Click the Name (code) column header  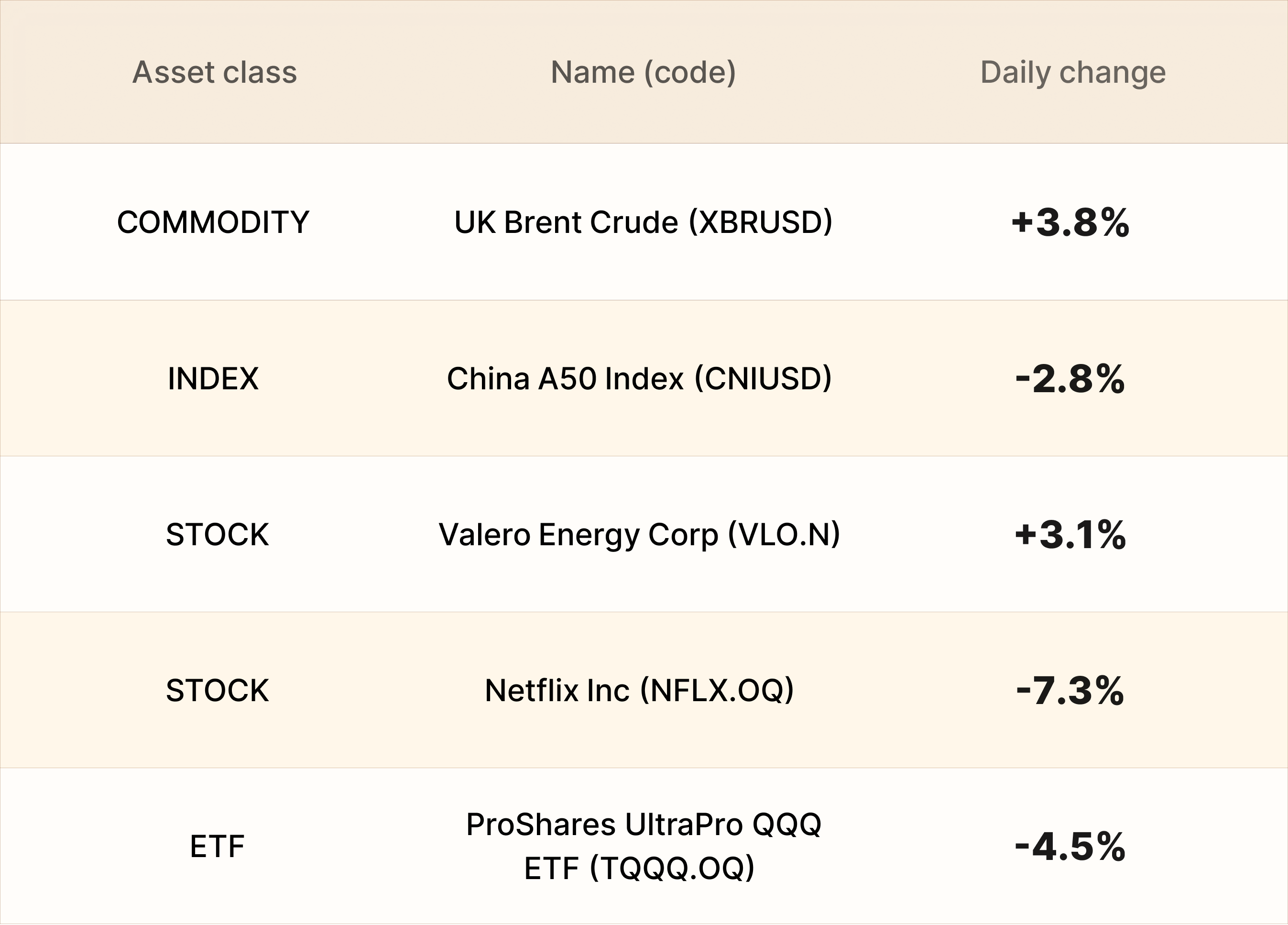point(644,73)
